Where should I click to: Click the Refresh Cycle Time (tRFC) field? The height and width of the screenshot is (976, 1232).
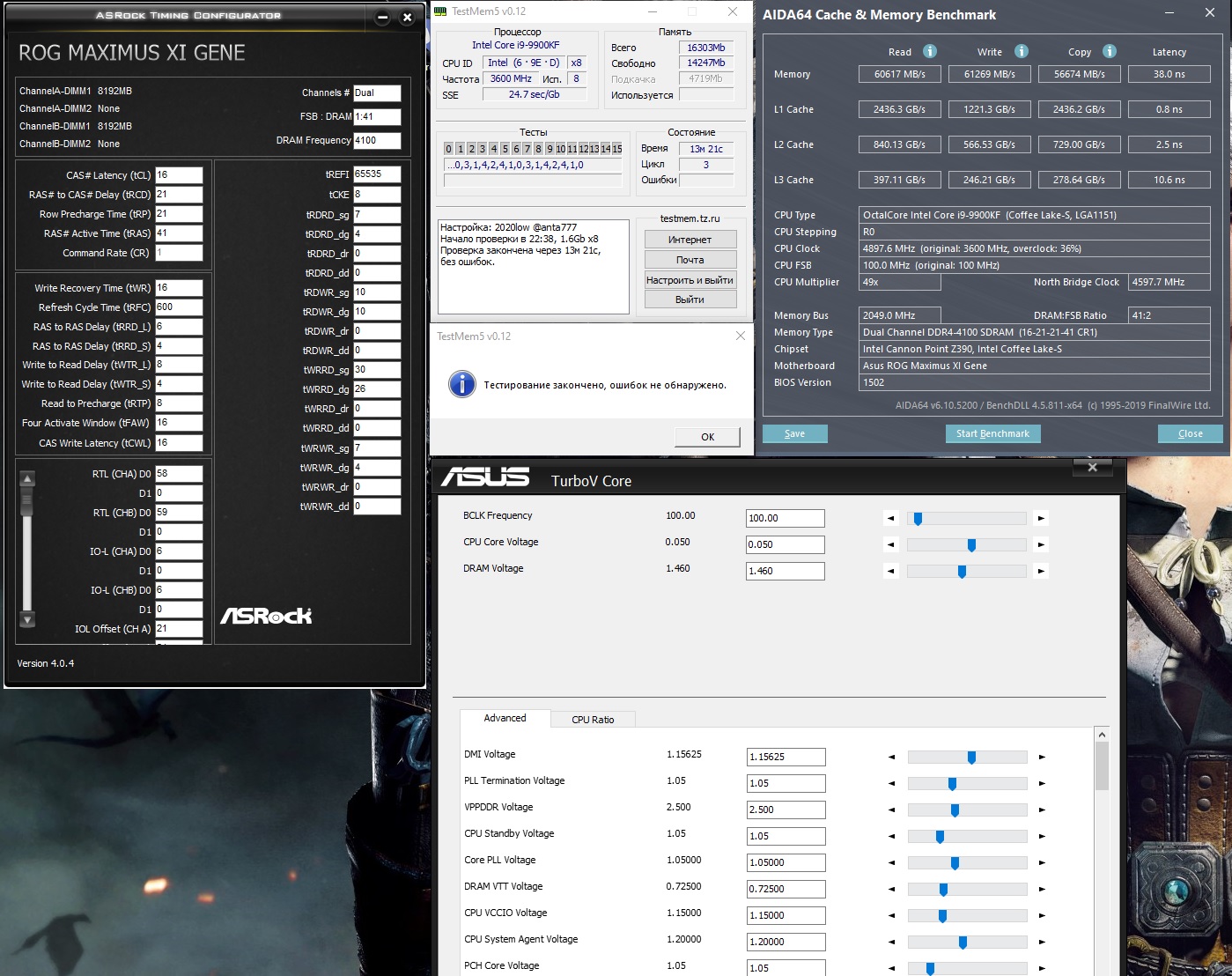coord(179,307)
